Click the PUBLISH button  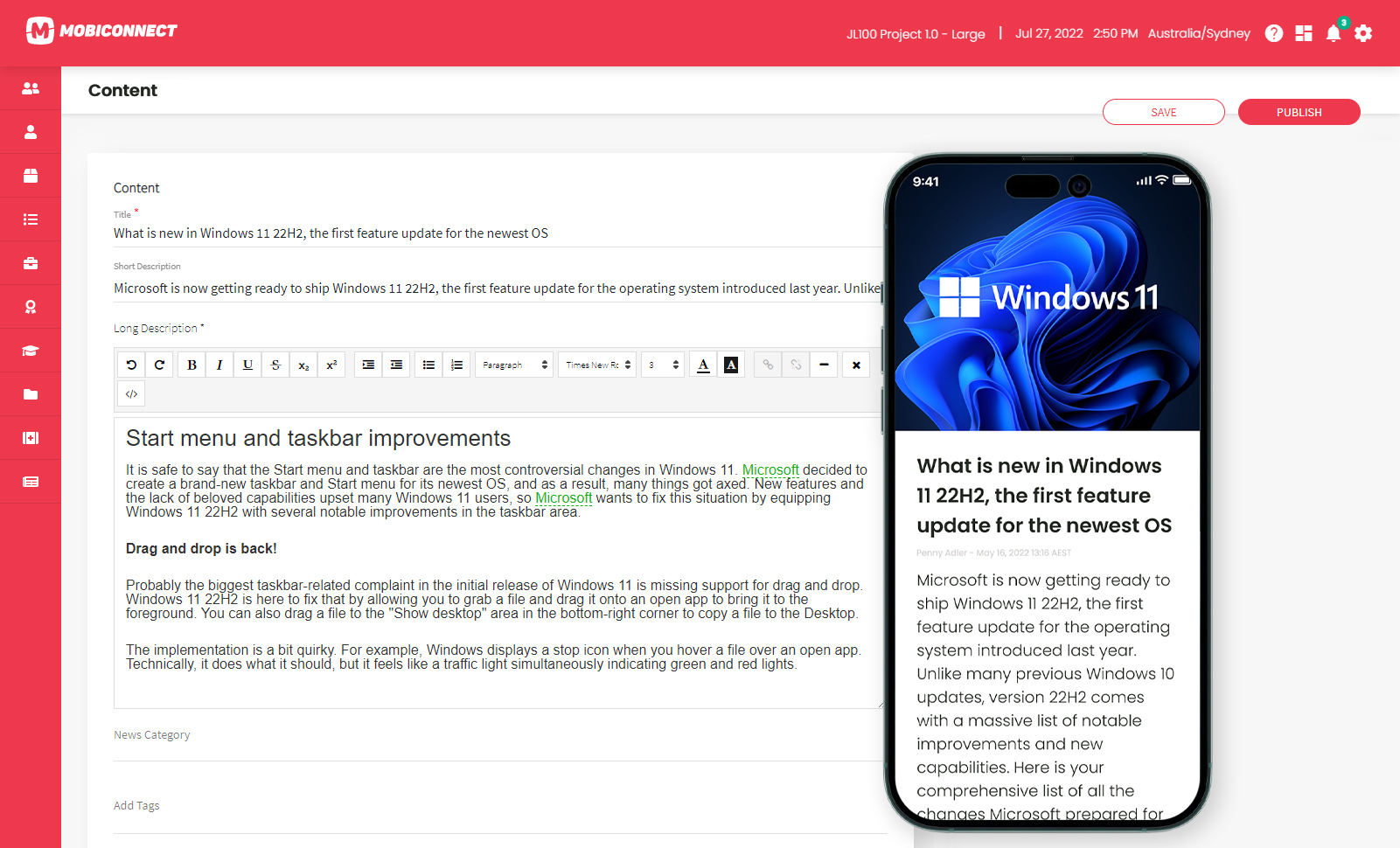(x=1299, y=112)
